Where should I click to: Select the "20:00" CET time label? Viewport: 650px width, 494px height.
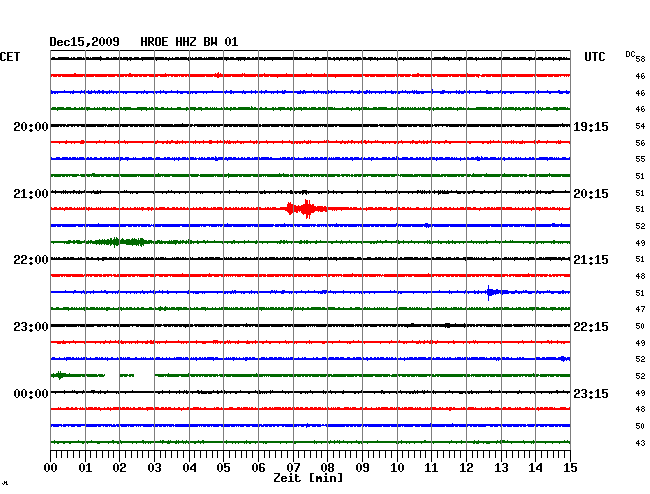31,126
